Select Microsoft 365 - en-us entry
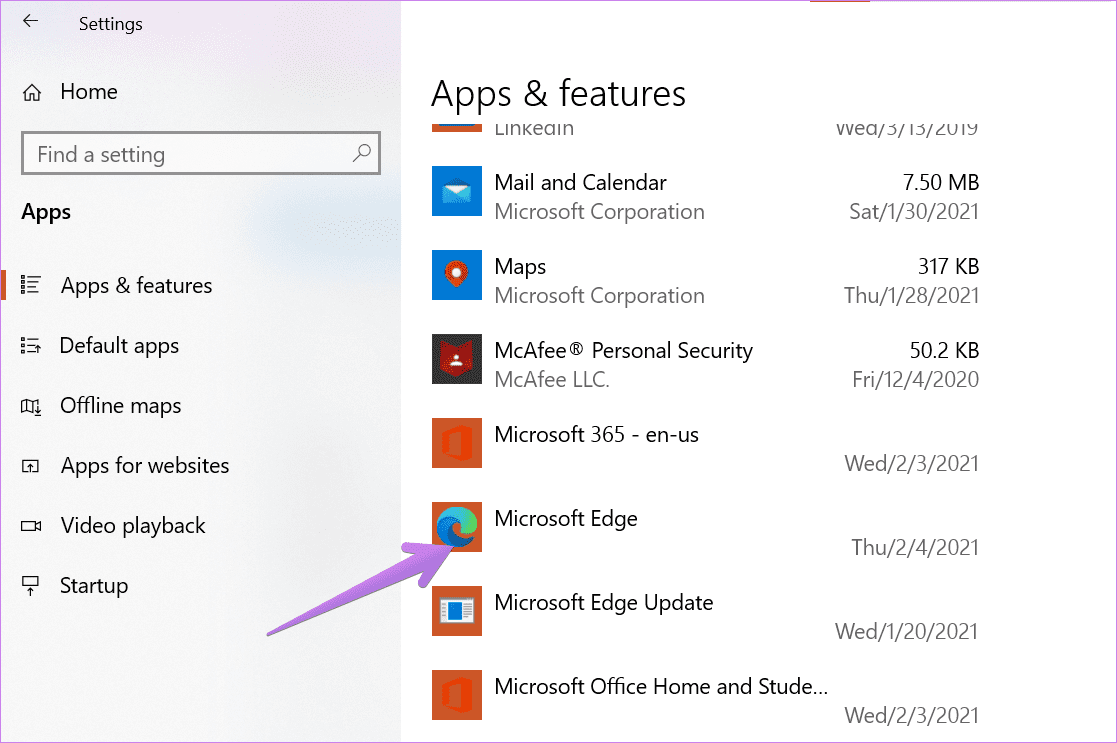Screen dimensions: 1117x743 596,435
